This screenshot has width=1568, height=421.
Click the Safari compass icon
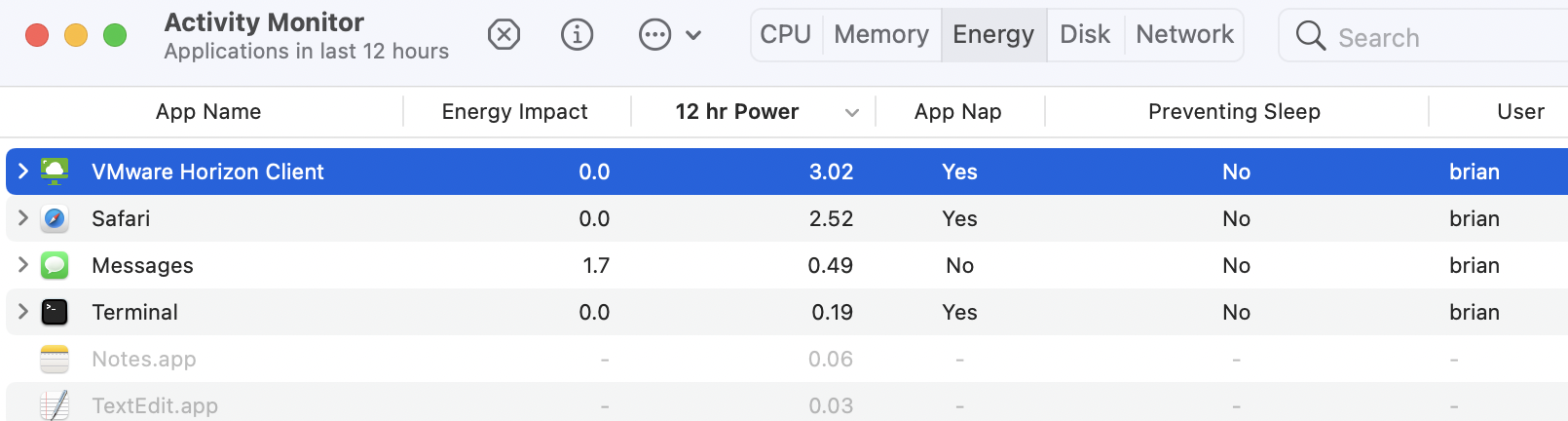point(55,218)
